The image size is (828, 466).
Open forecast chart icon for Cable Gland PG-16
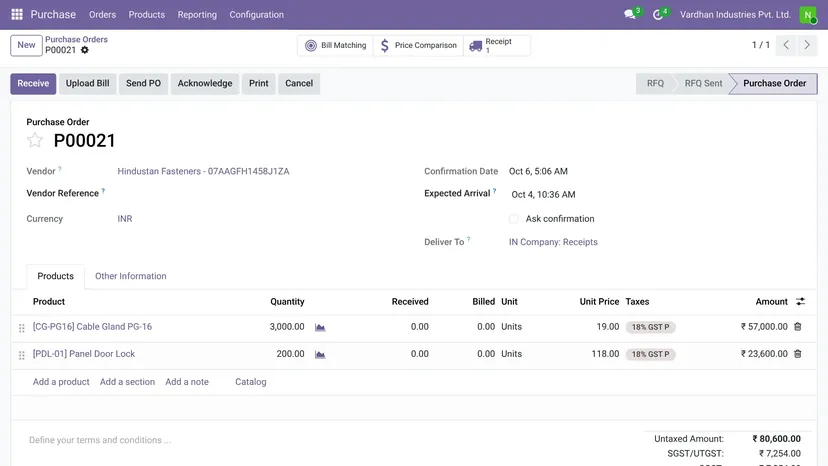(x=320, y=328)
